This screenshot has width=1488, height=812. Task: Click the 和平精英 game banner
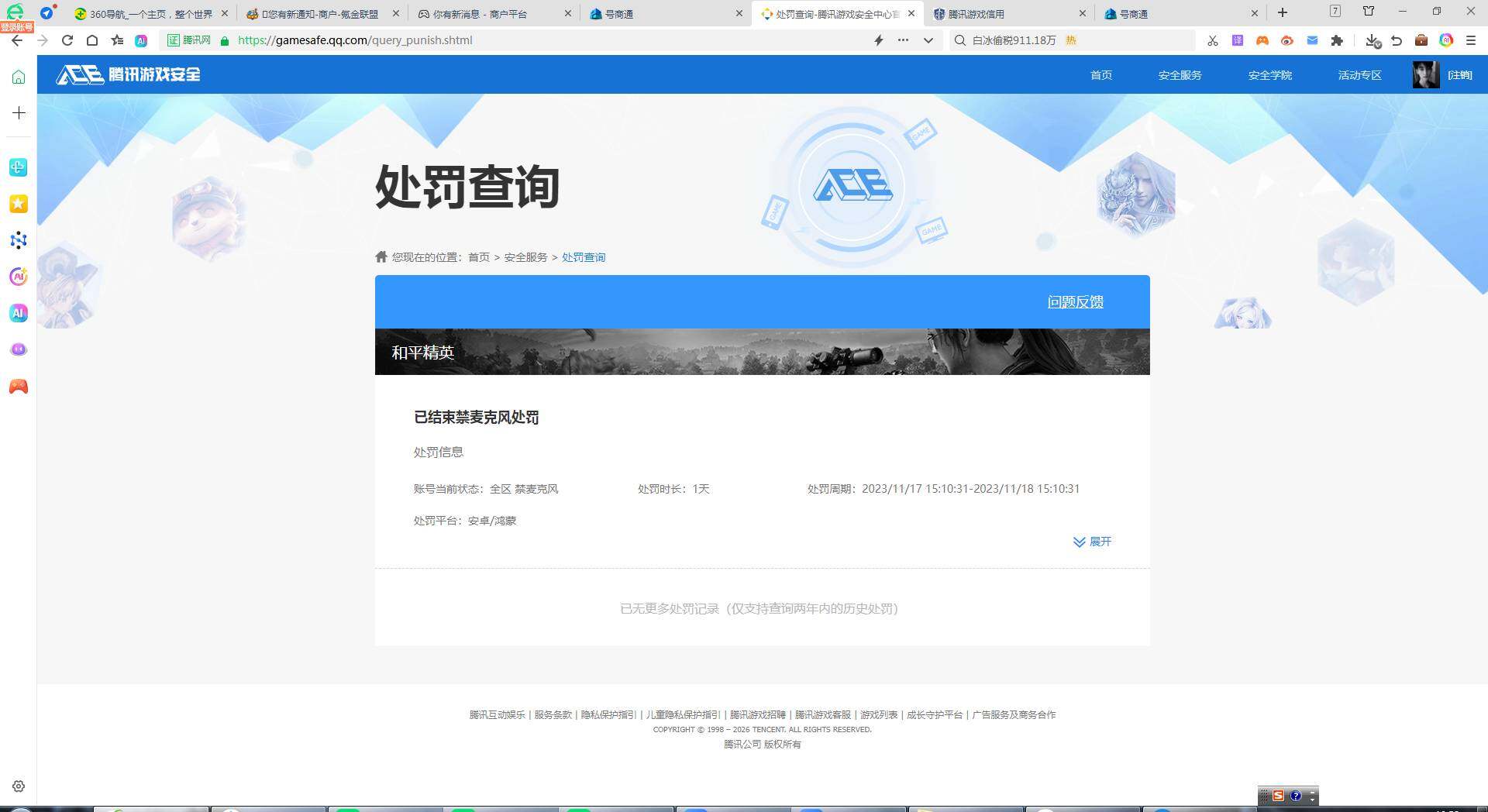(763, 352)
